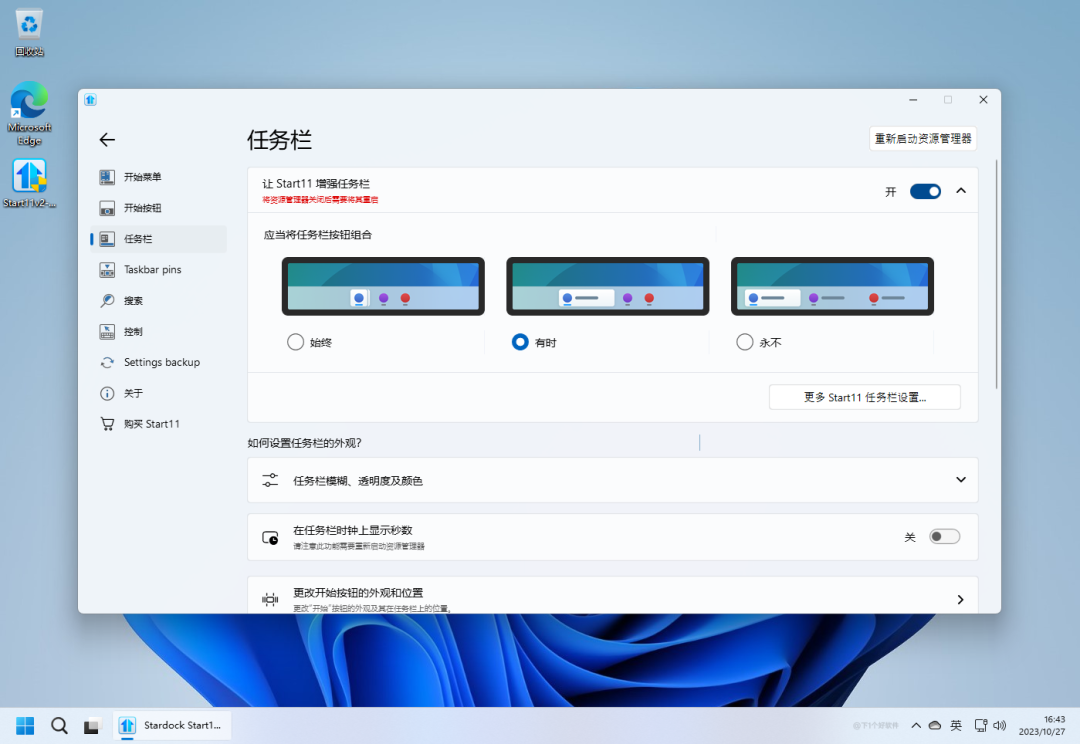Screen dimensions: 1080x744
Task: Click the network tray icon
Action: pyautogui.click(x=981, y=725)
